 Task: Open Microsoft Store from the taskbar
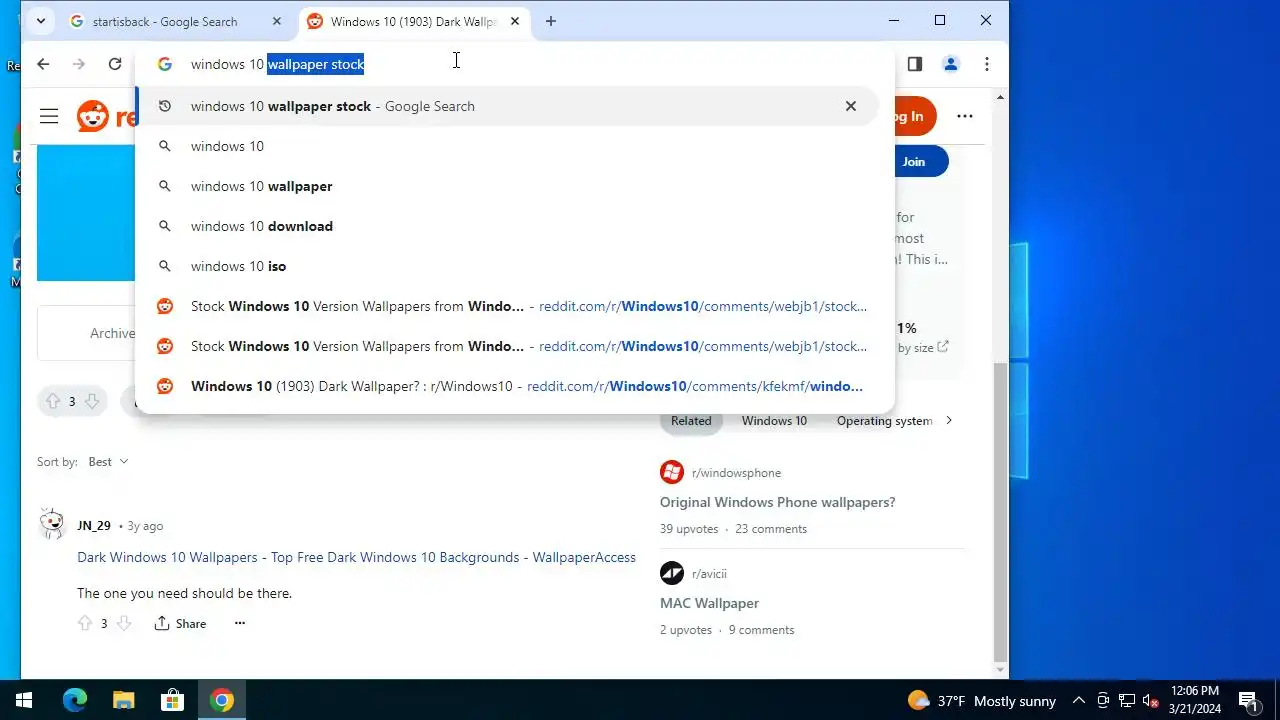tap(172, 700)
